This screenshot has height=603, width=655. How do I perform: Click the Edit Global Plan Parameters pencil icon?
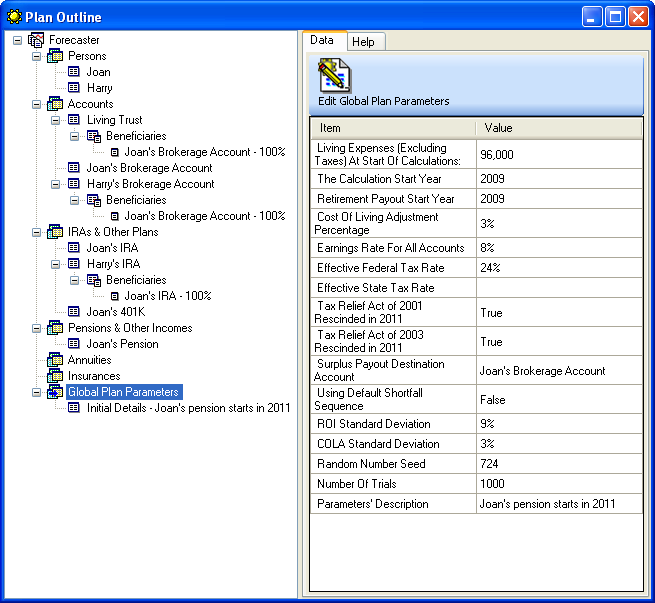[x=335, y=76]
